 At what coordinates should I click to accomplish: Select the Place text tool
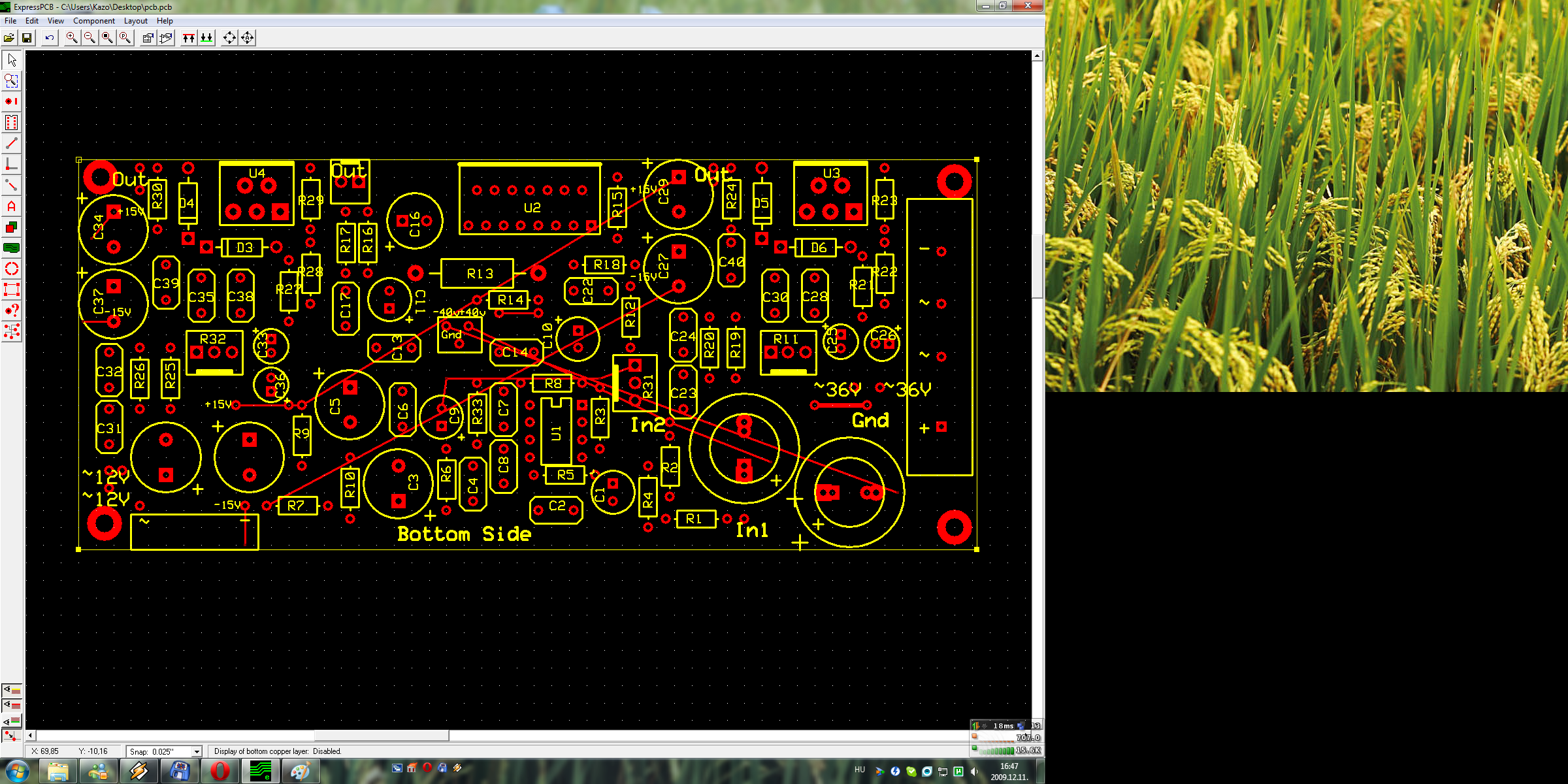pyautogui.click(x=12, y=206)
